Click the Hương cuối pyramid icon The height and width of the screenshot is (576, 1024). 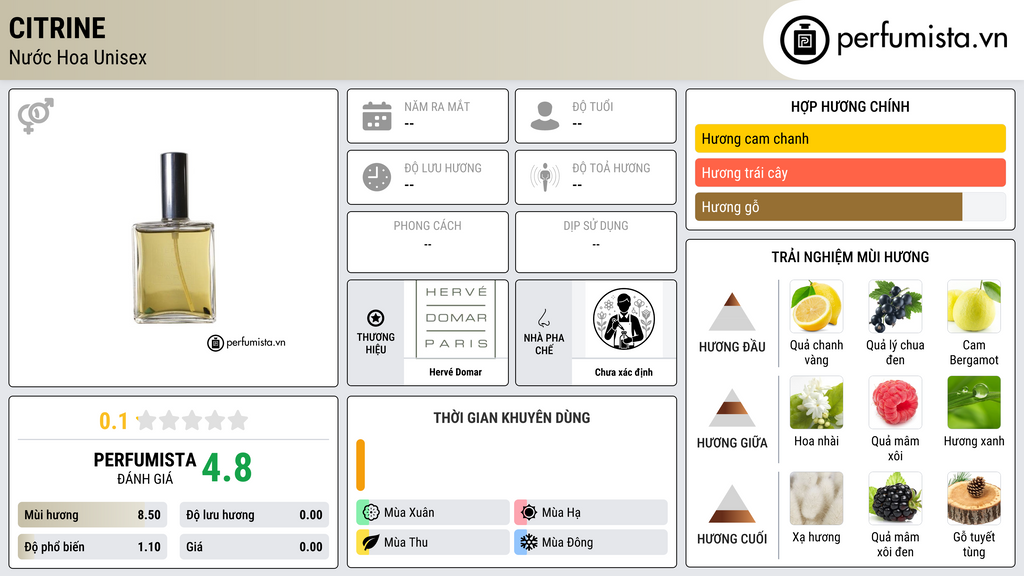(x=732, y=504)
